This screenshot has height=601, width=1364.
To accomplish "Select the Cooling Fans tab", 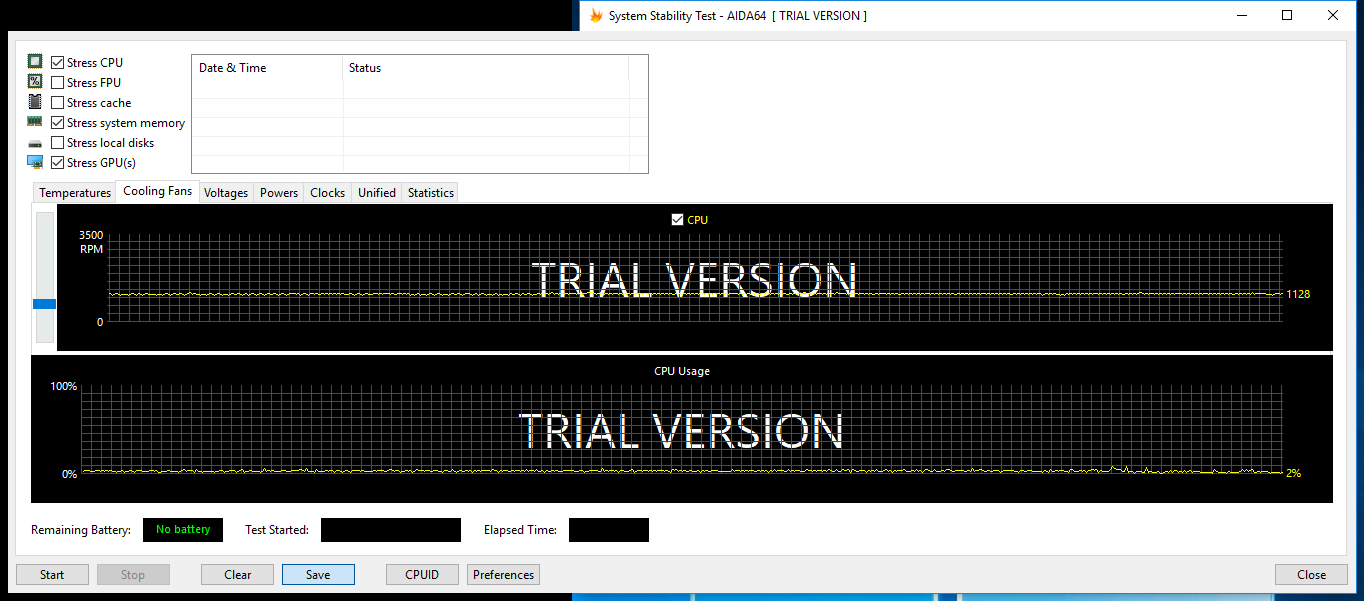I will coord(158,191).
